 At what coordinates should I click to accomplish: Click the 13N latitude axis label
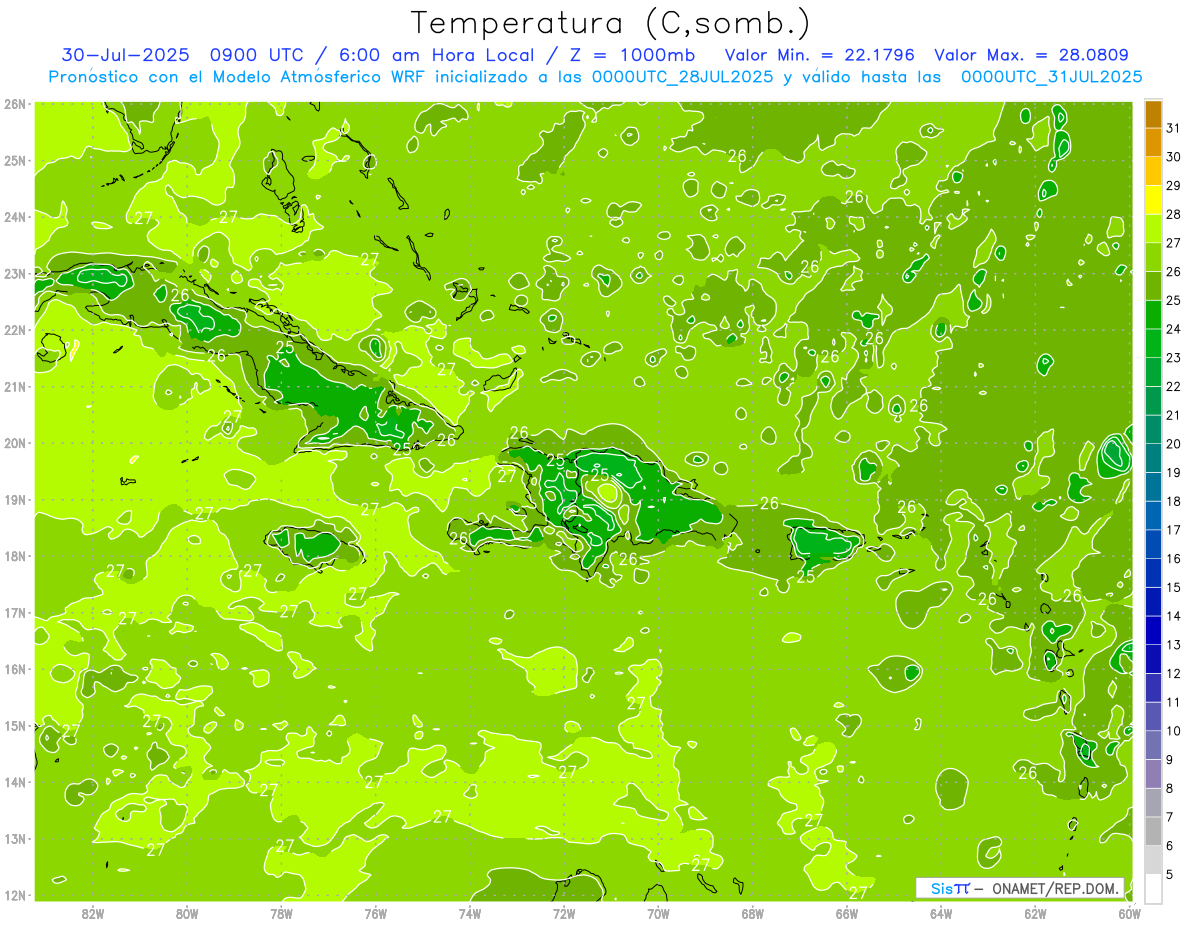point(14,838)
